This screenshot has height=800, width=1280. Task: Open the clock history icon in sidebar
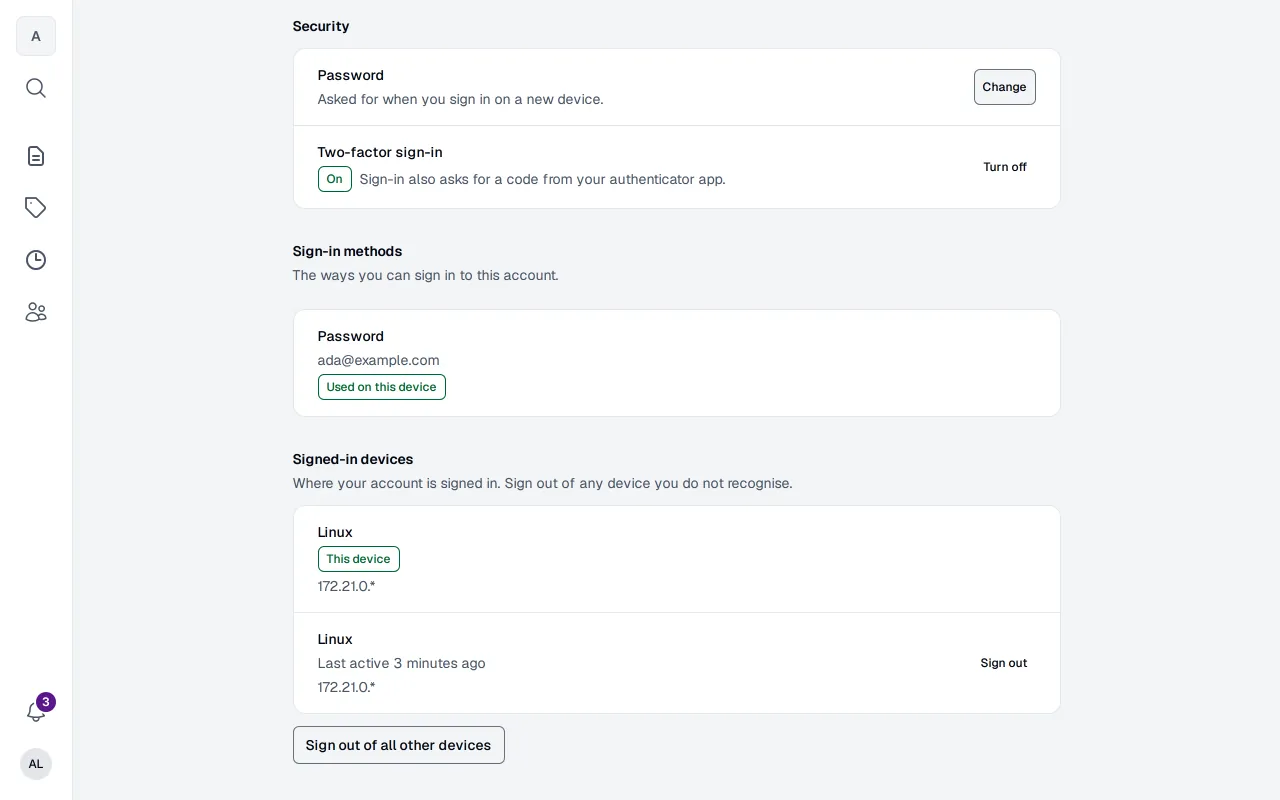(x=36, y=260)
